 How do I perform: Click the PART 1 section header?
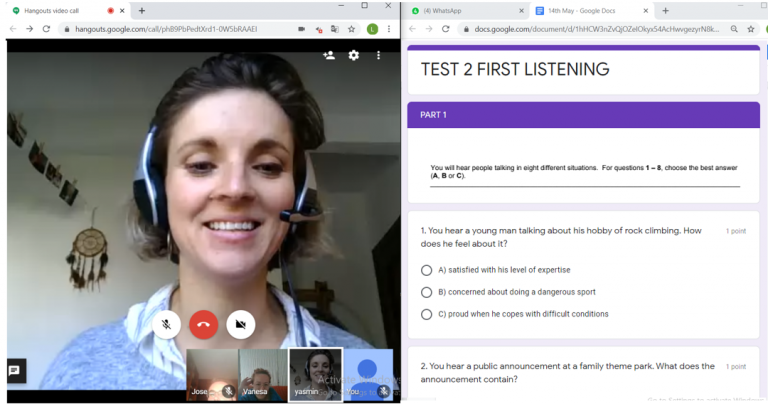point(583,115)
